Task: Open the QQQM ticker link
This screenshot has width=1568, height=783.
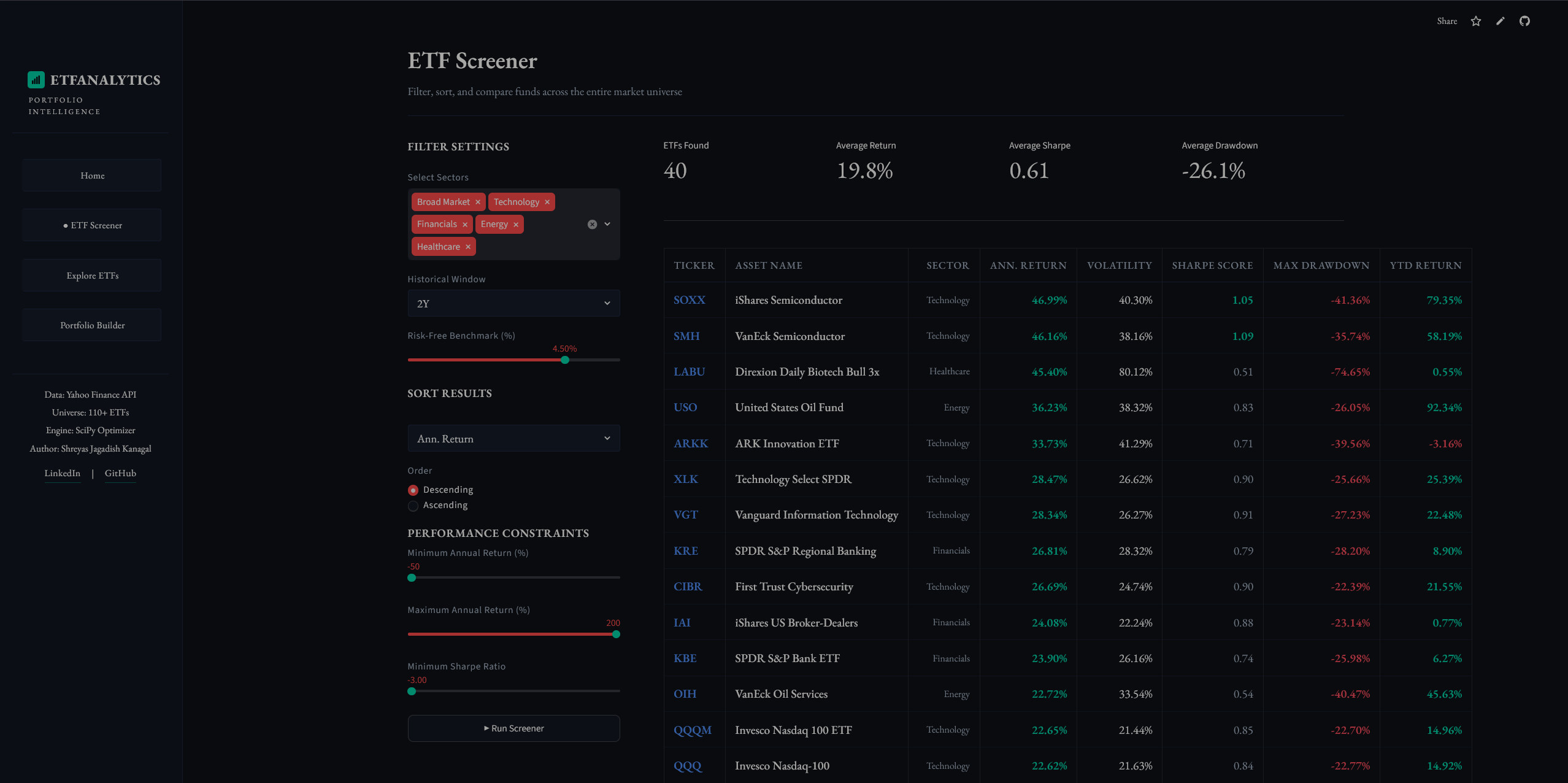Action: [693, 730]
